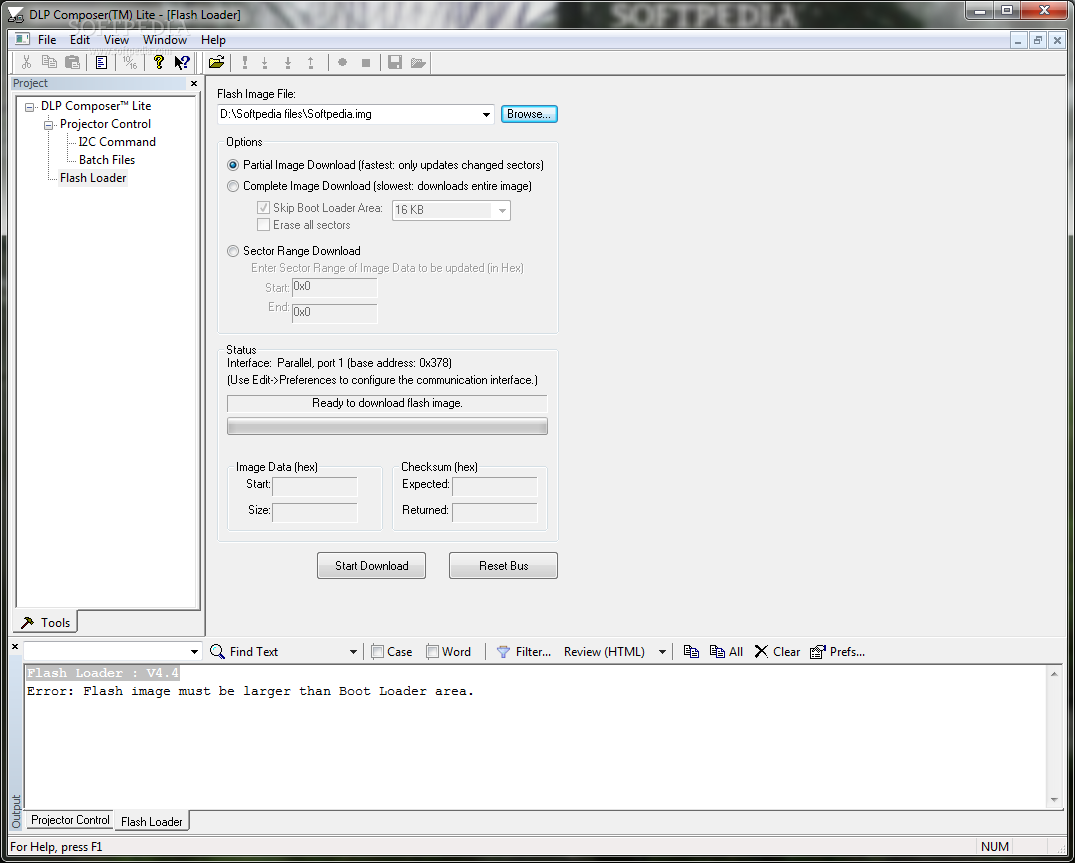Click the document page toolbar icon

tap(101, 62)
